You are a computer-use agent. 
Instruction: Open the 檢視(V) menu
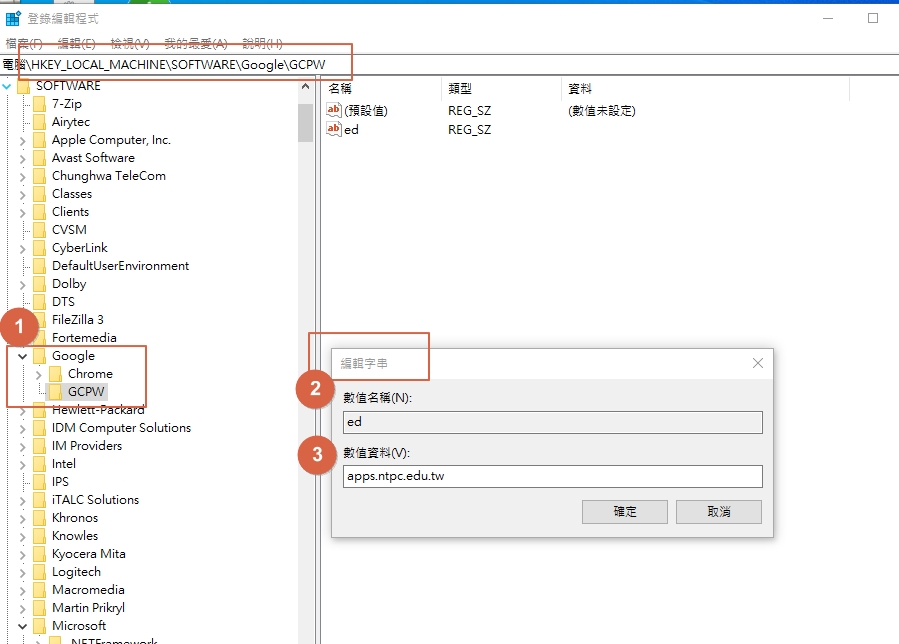pos(130,44)
